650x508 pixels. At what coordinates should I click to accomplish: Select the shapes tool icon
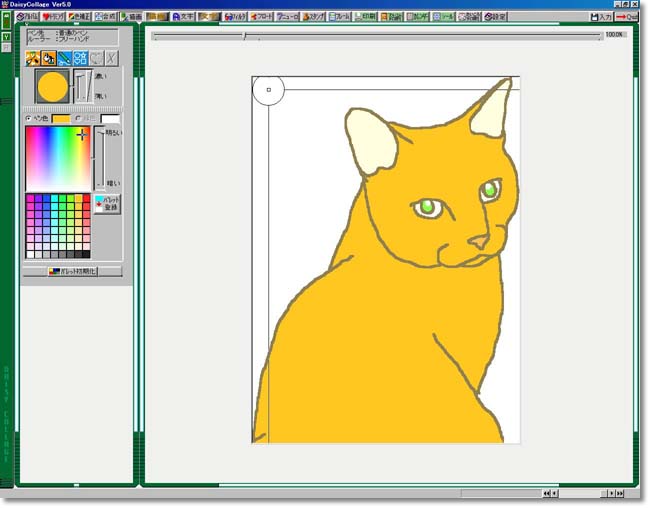(80, 59)
